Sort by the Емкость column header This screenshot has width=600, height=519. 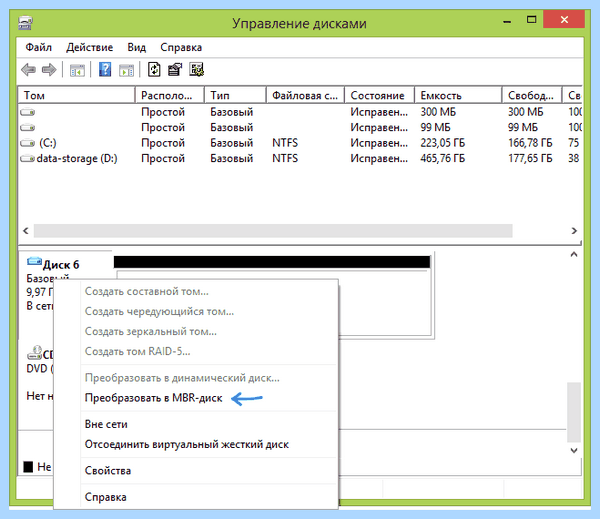coord(458,95)
